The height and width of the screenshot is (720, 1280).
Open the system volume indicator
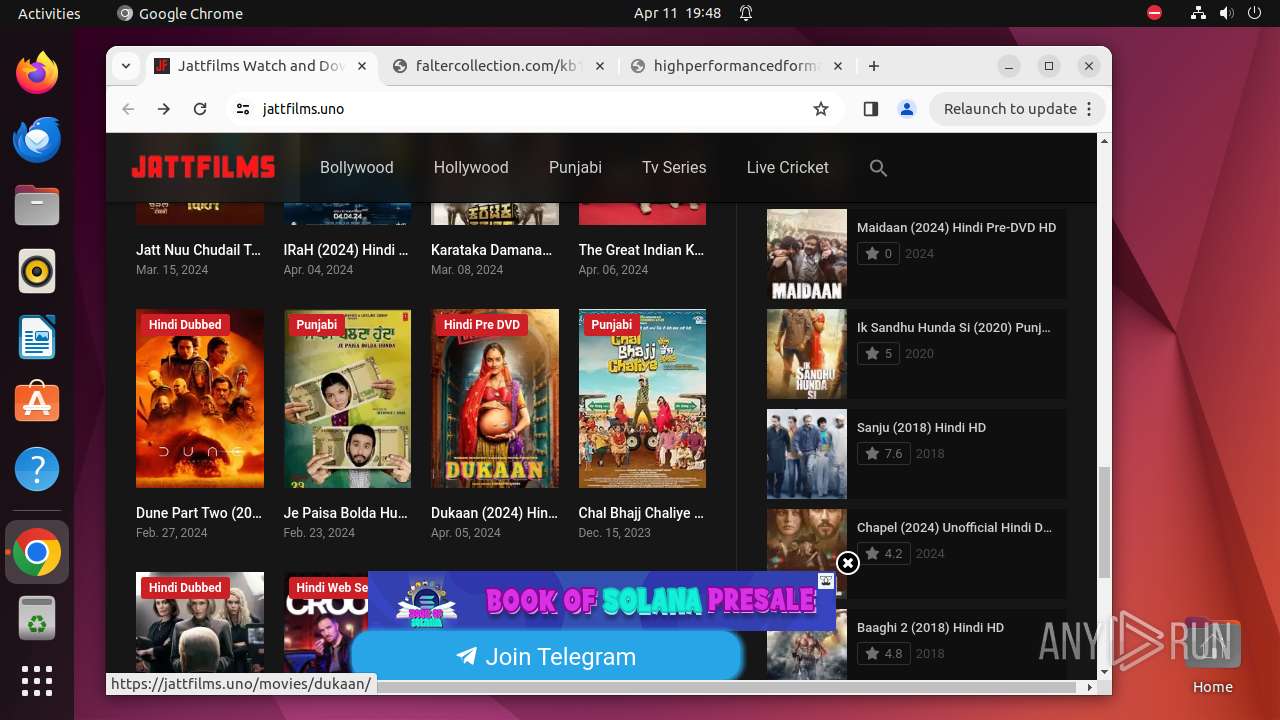(x=1226, y=13)
